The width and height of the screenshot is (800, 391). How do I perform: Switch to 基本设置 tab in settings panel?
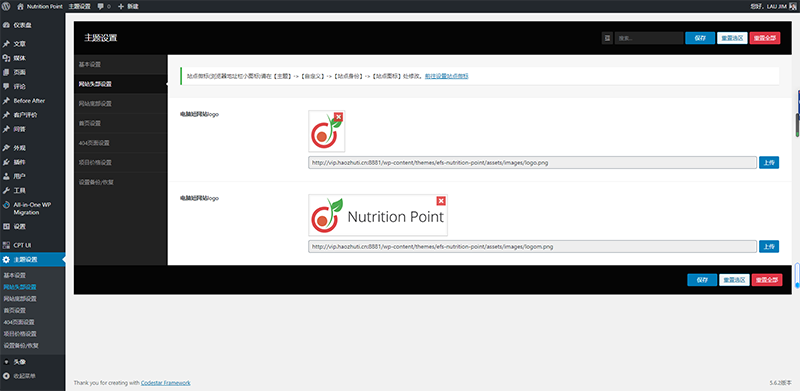click(120, 64)
